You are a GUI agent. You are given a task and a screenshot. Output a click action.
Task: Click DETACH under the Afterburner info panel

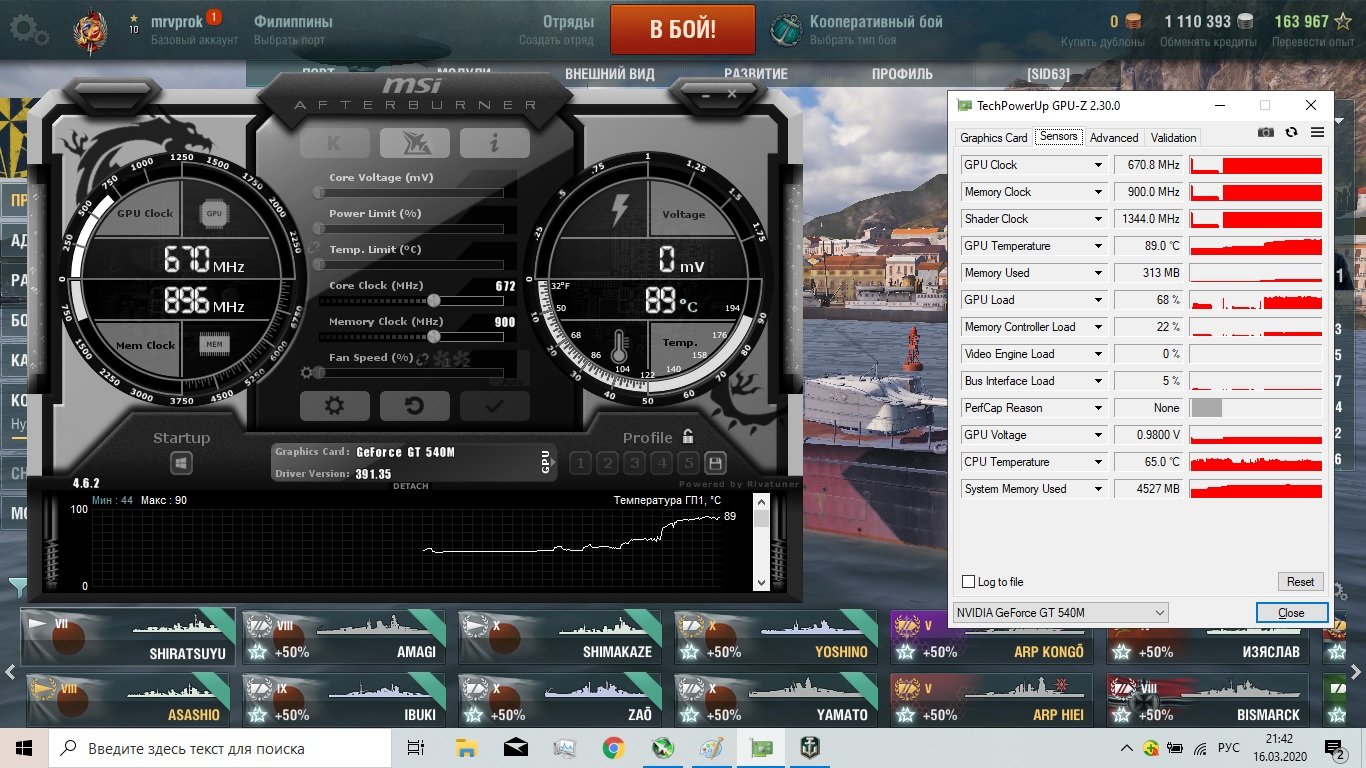pos(411,486)
